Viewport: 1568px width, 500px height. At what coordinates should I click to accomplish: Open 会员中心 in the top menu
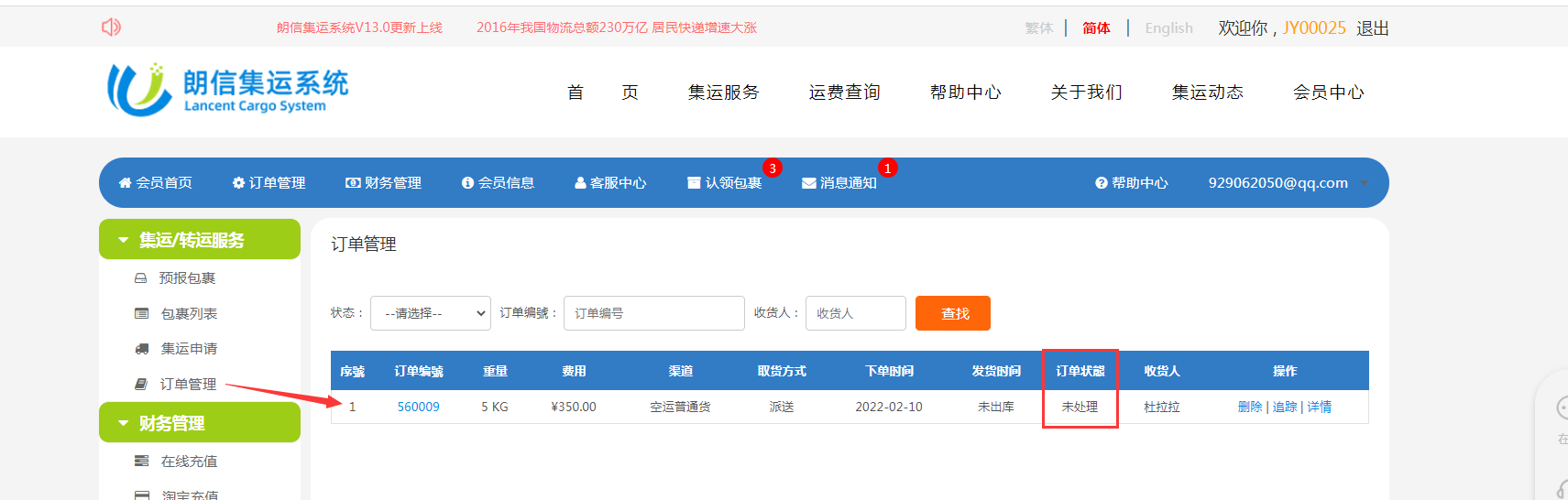click(x=1328, y=92)
